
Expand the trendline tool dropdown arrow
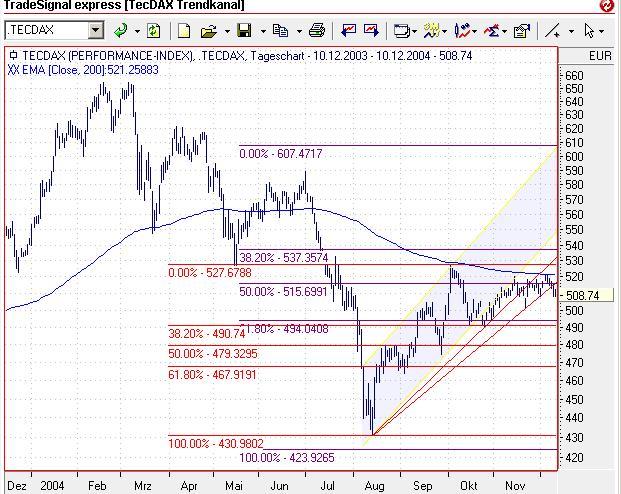(x=571, y=31)
